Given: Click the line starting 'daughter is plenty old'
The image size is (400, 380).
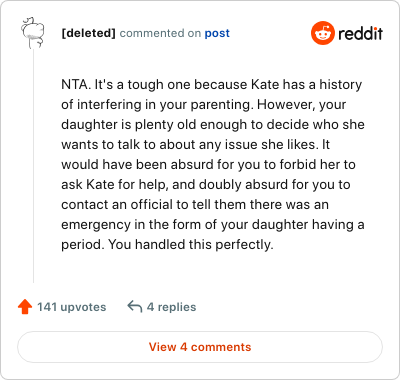Looking at the screenshot, I should coord(213,125).
